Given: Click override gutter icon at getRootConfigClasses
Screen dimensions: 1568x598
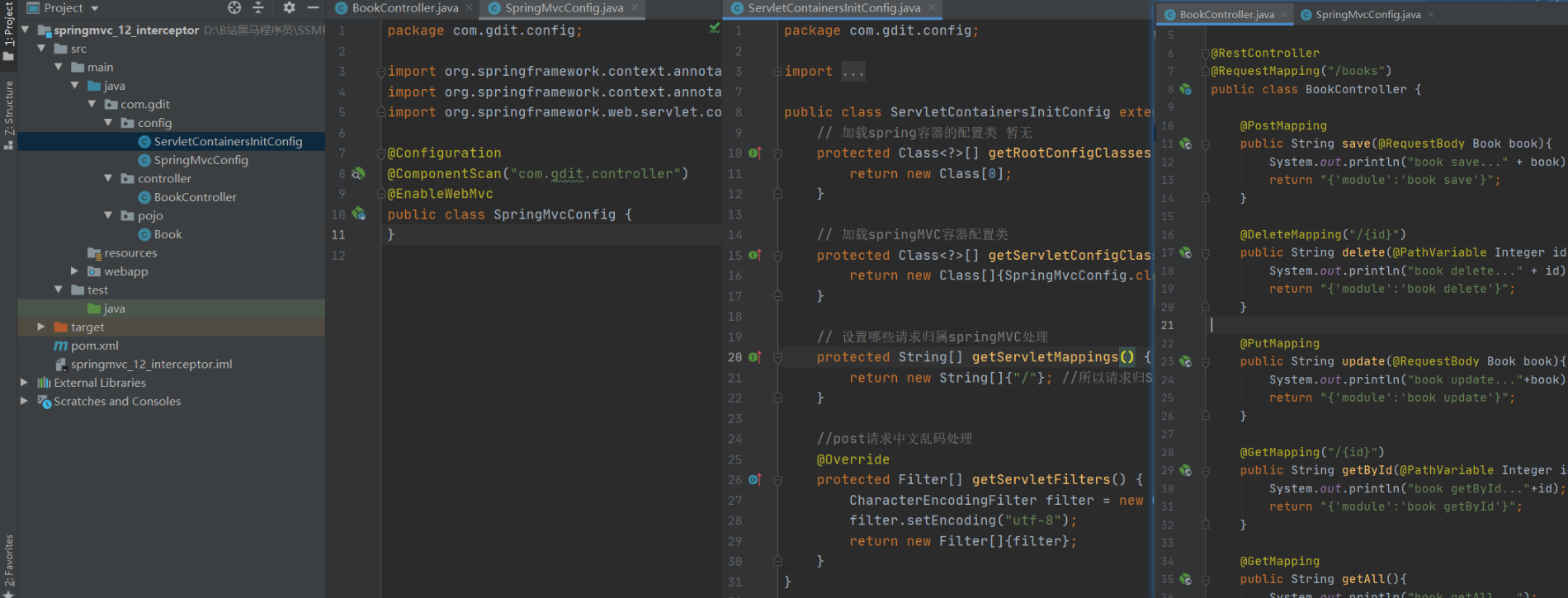Looking at the screenshot, I should point(754,153).
